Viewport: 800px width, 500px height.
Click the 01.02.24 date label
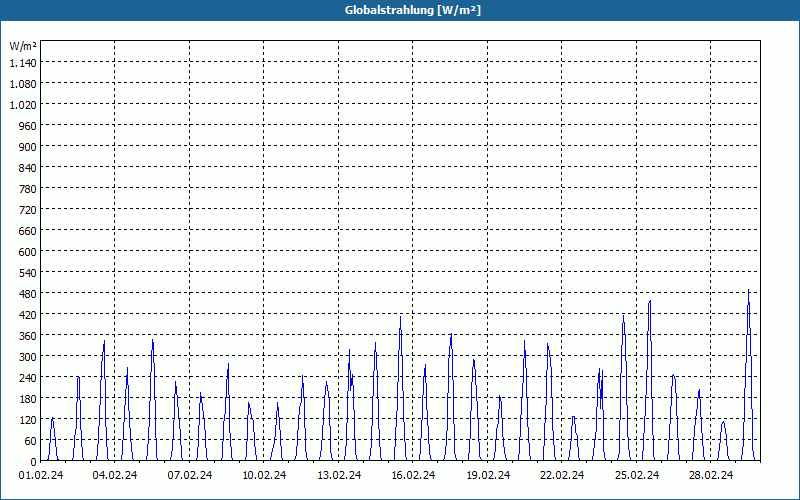(x=41, y=476)
